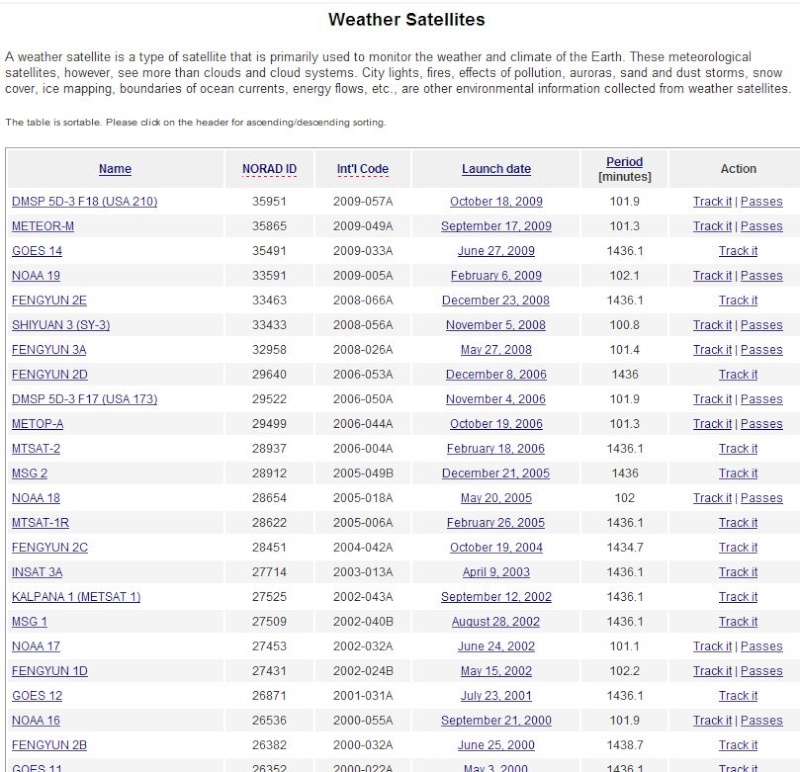The width and height of the screenshot is (800, 772).
Task: Open the September 17, 2009 launch date
Action: 496,226
